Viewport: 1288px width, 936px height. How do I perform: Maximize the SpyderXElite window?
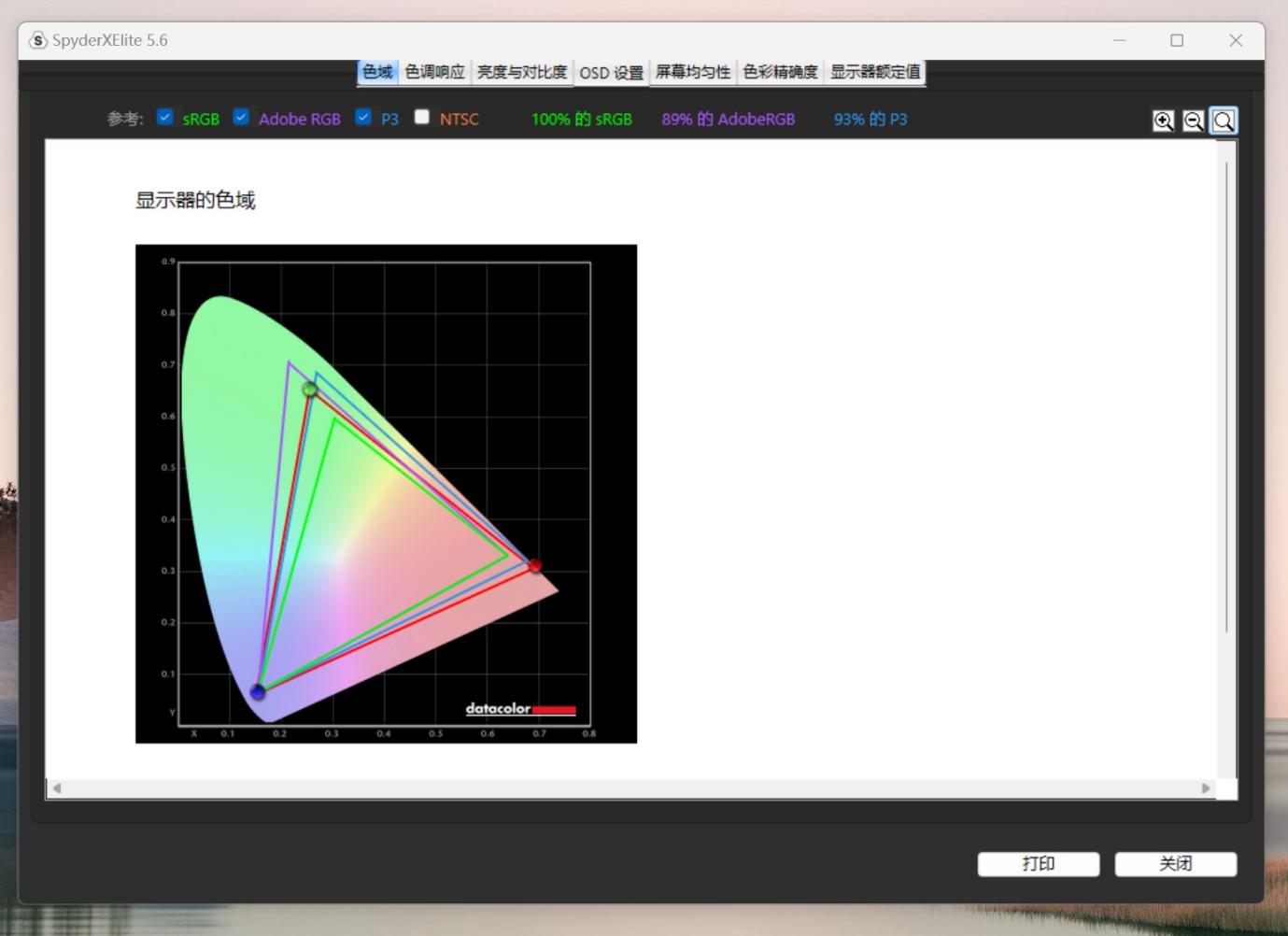pos(1177,40)
